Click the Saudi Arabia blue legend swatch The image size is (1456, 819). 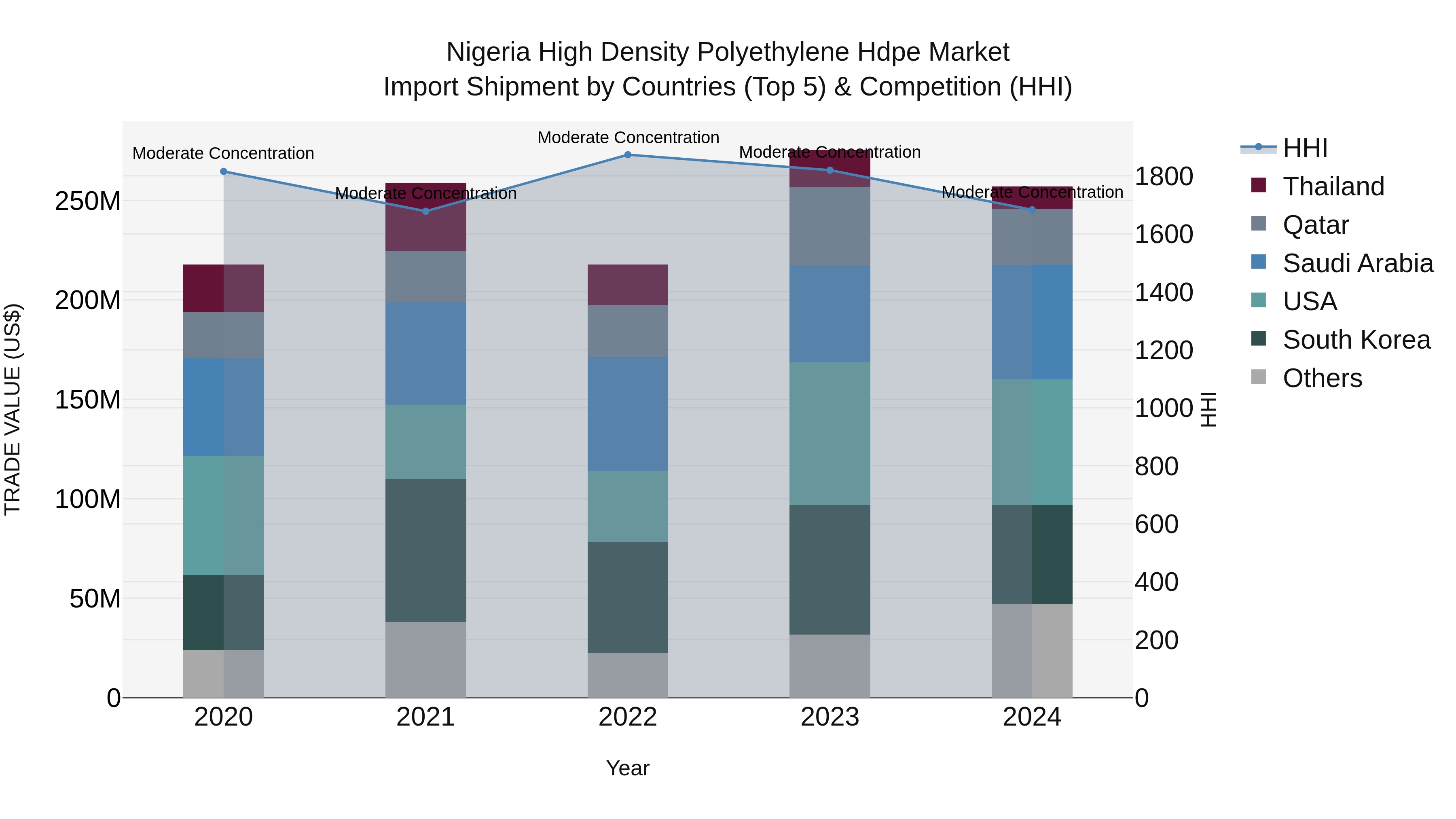click(x=1259, y=262)
